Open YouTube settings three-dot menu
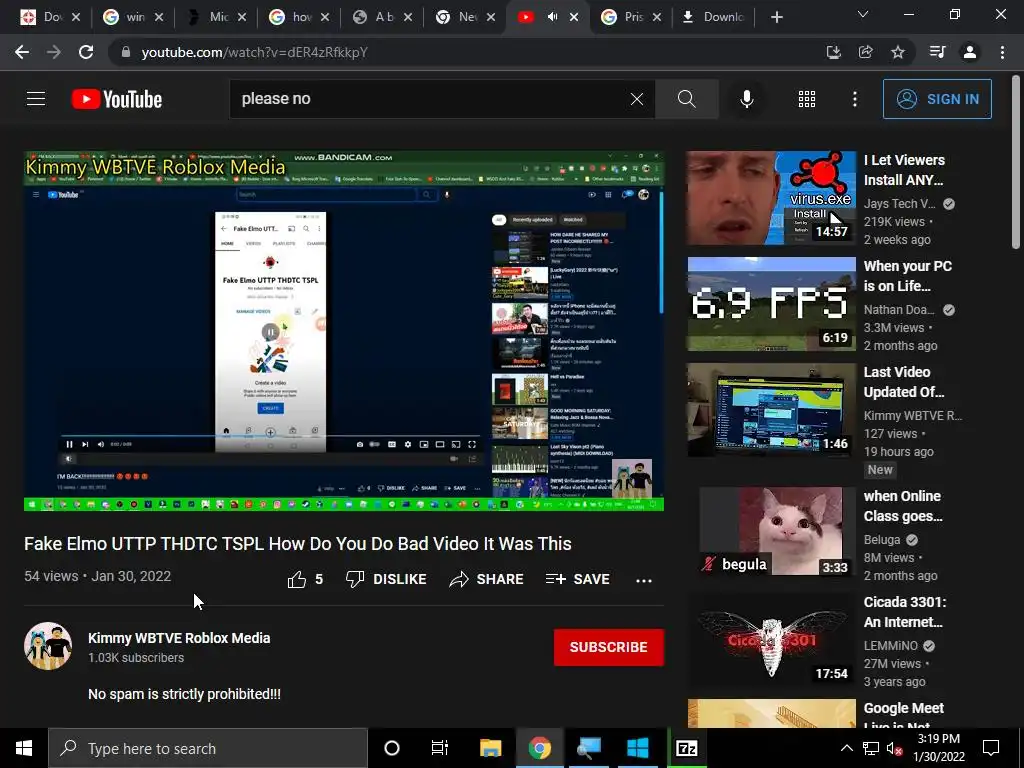 click(854, 99)
